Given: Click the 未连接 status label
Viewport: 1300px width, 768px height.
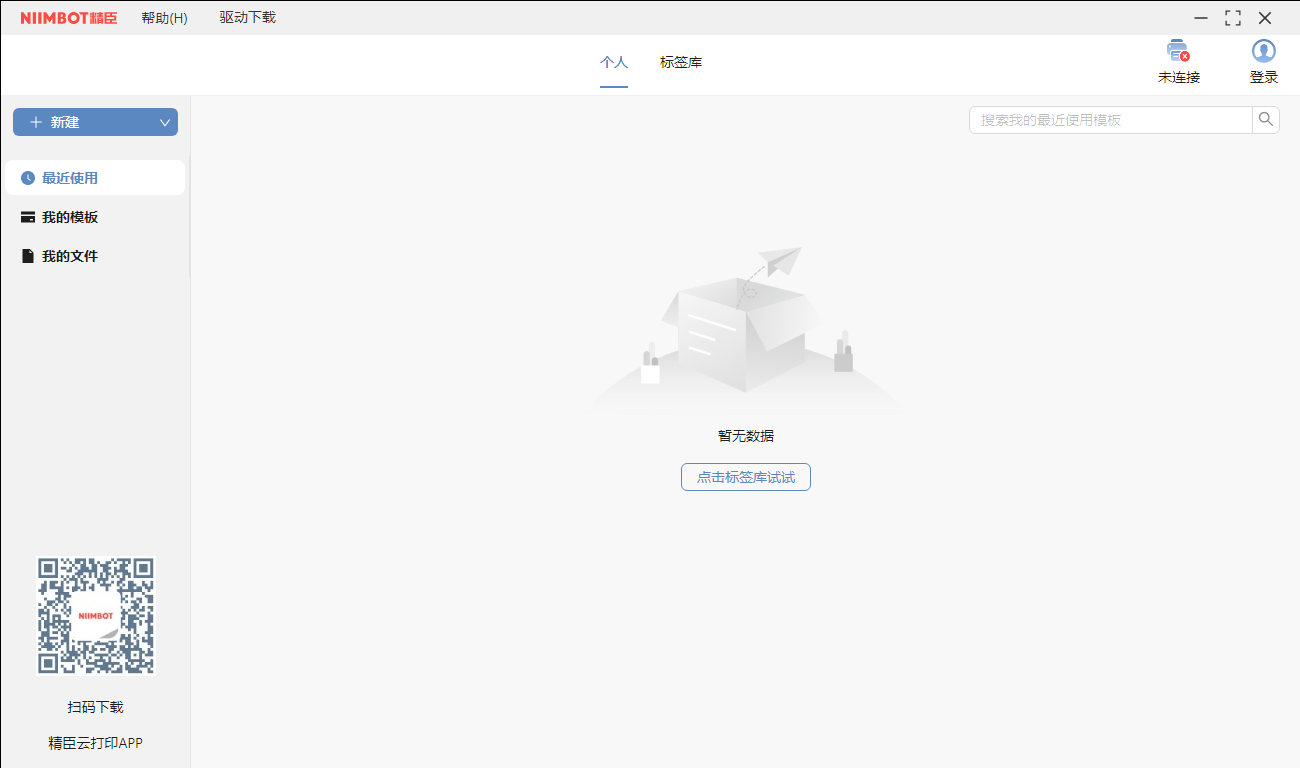Looking at the screenshot, I should pos(1177,76).
